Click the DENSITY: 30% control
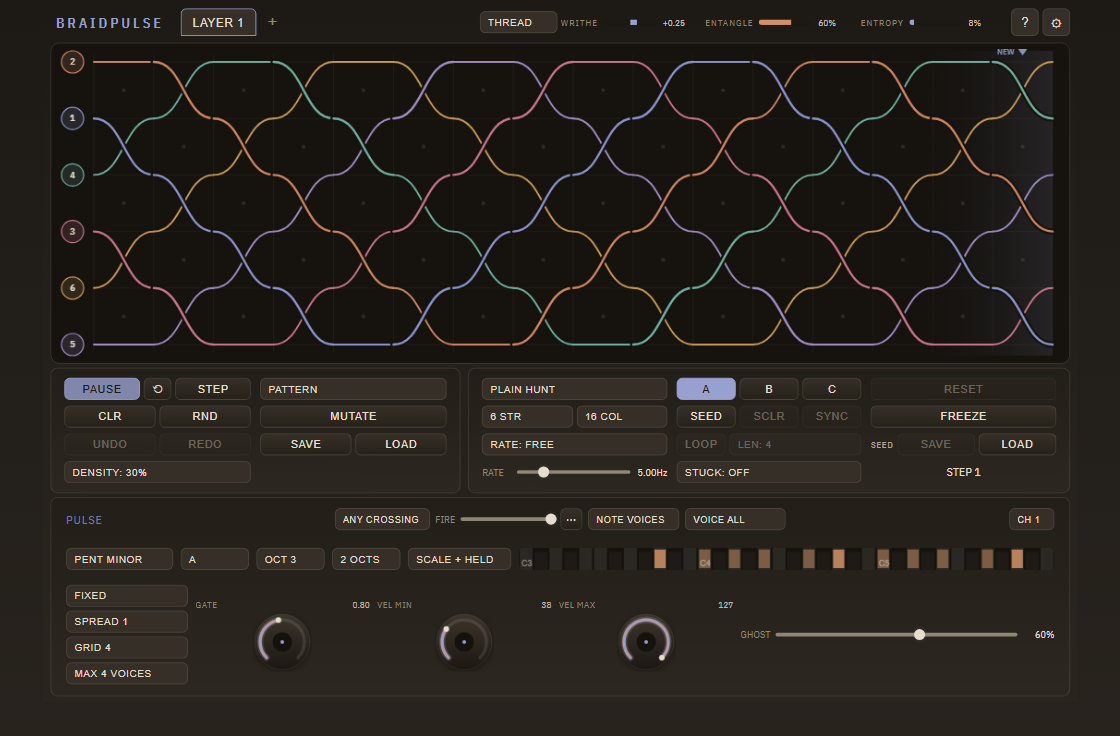 click(157, 472)
